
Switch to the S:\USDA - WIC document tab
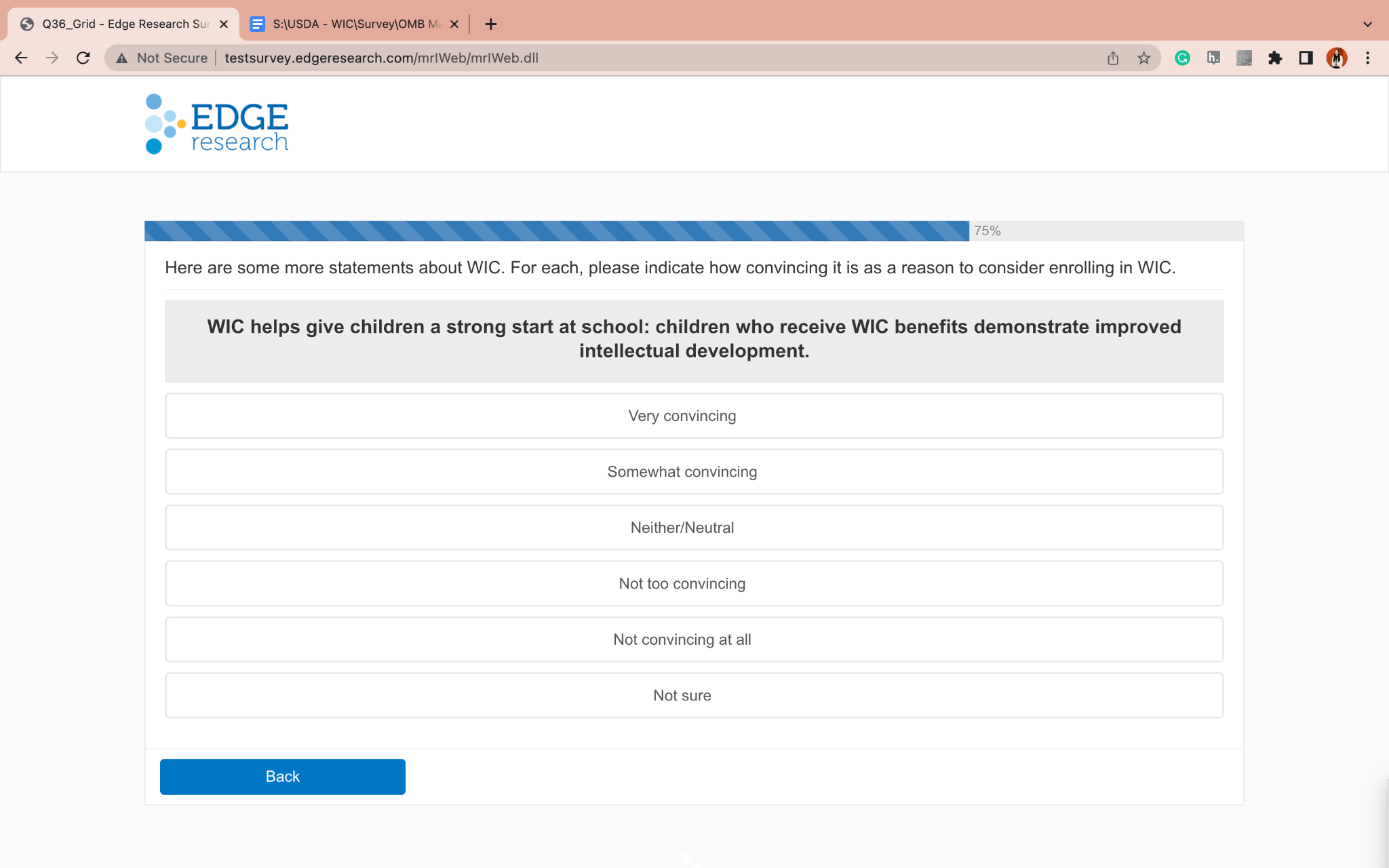click(x=349, y=24)
